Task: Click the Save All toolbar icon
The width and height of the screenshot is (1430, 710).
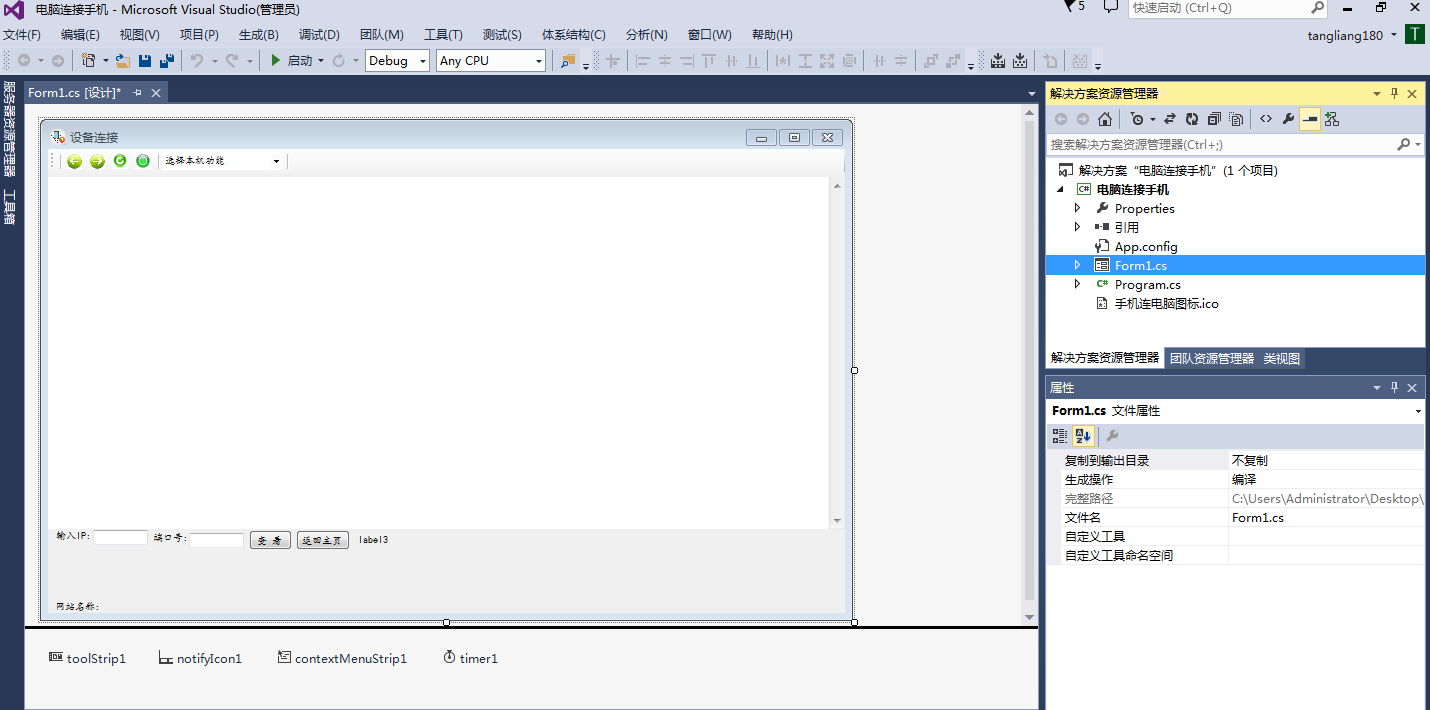Action: pos(166,61)
